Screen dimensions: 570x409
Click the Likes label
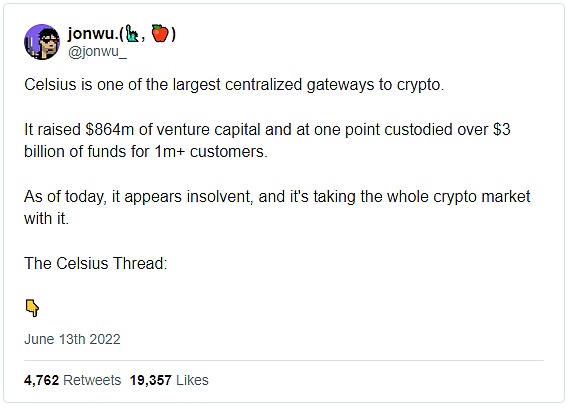click(192, 380)
